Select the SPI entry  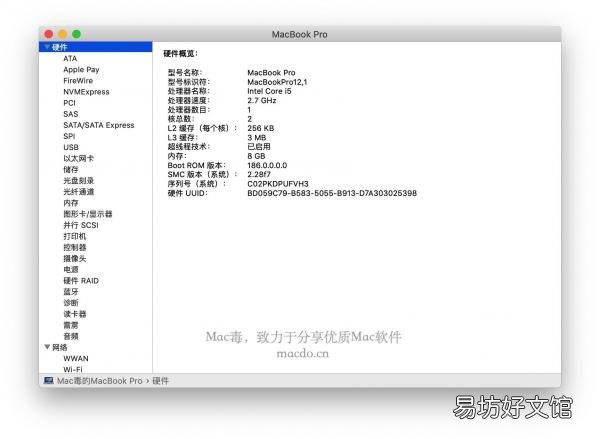pos(69,136)
